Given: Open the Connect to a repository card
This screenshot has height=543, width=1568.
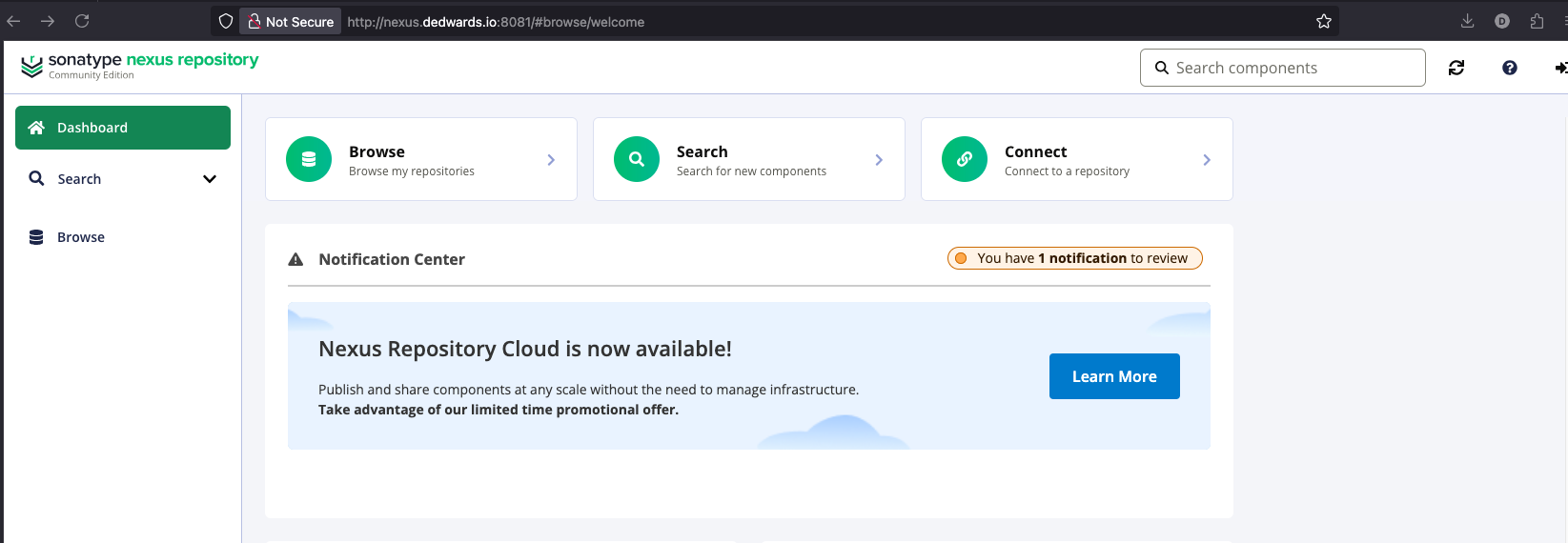Looking at the screenshot, I should [x=1077, y=159].
